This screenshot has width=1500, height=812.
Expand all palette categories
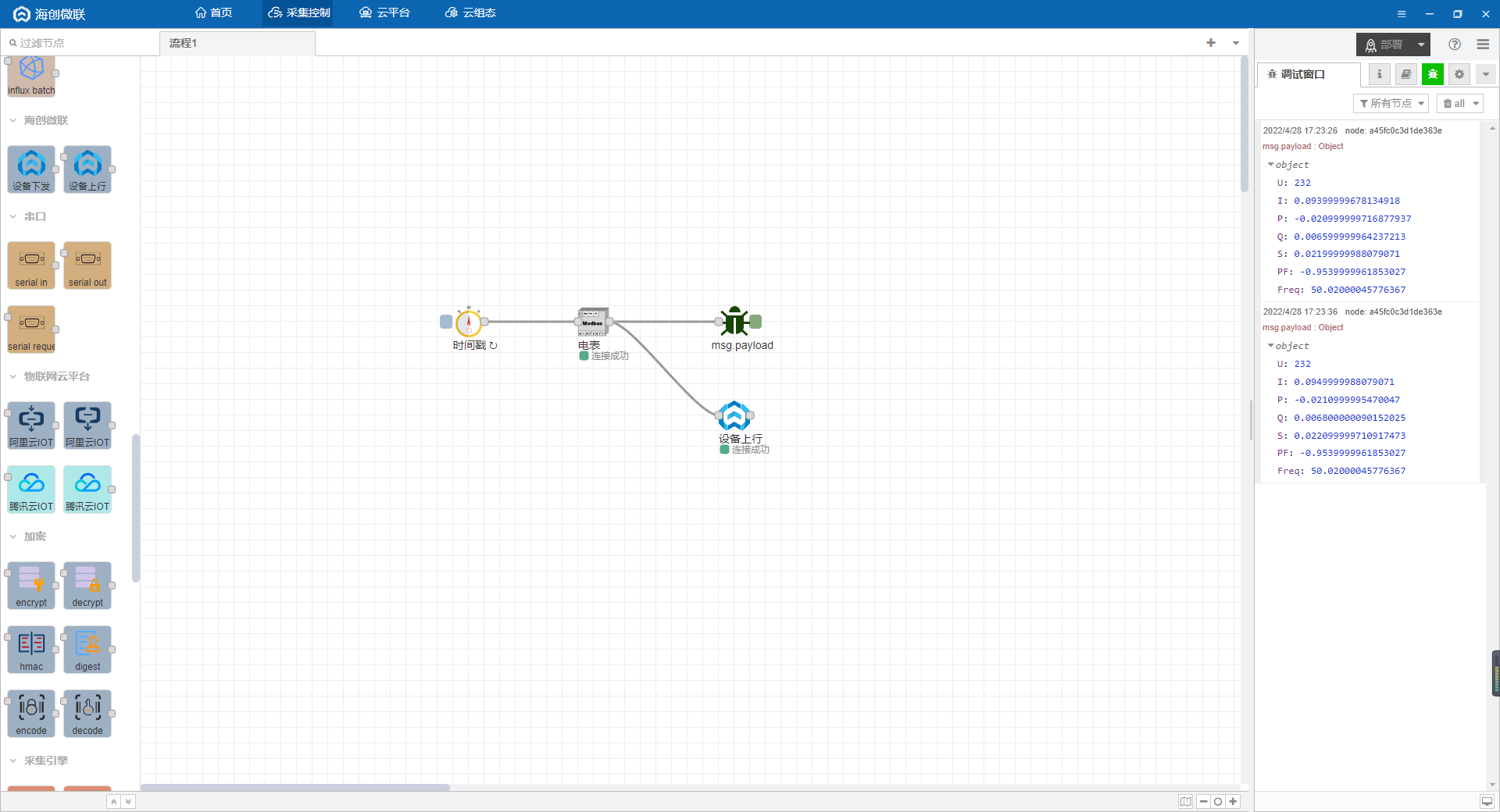[x=129, y=802]
